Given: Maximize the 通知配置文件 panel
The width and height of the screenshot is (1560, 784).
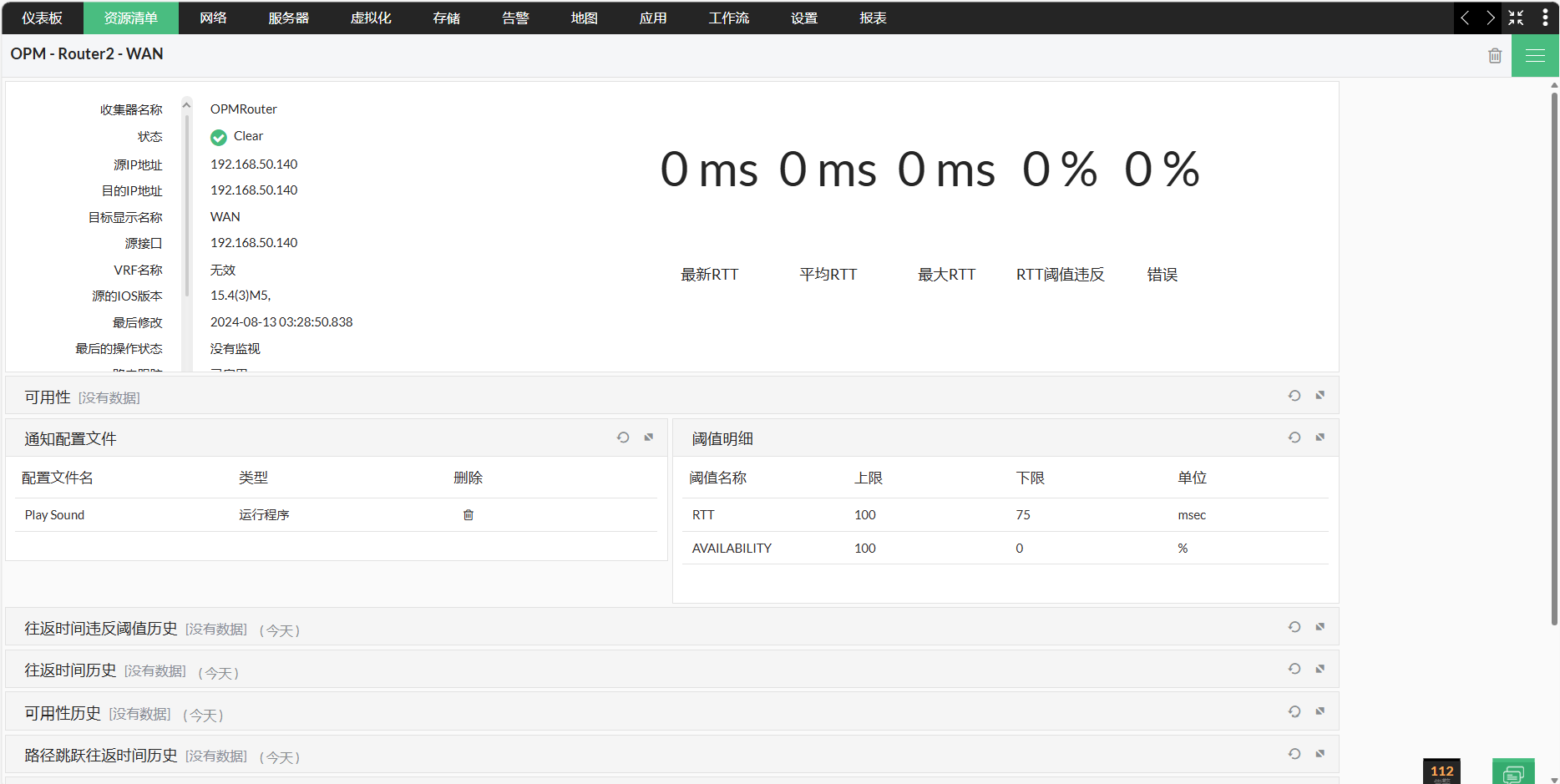Looking at the screenshot, I should click(649, 437).
